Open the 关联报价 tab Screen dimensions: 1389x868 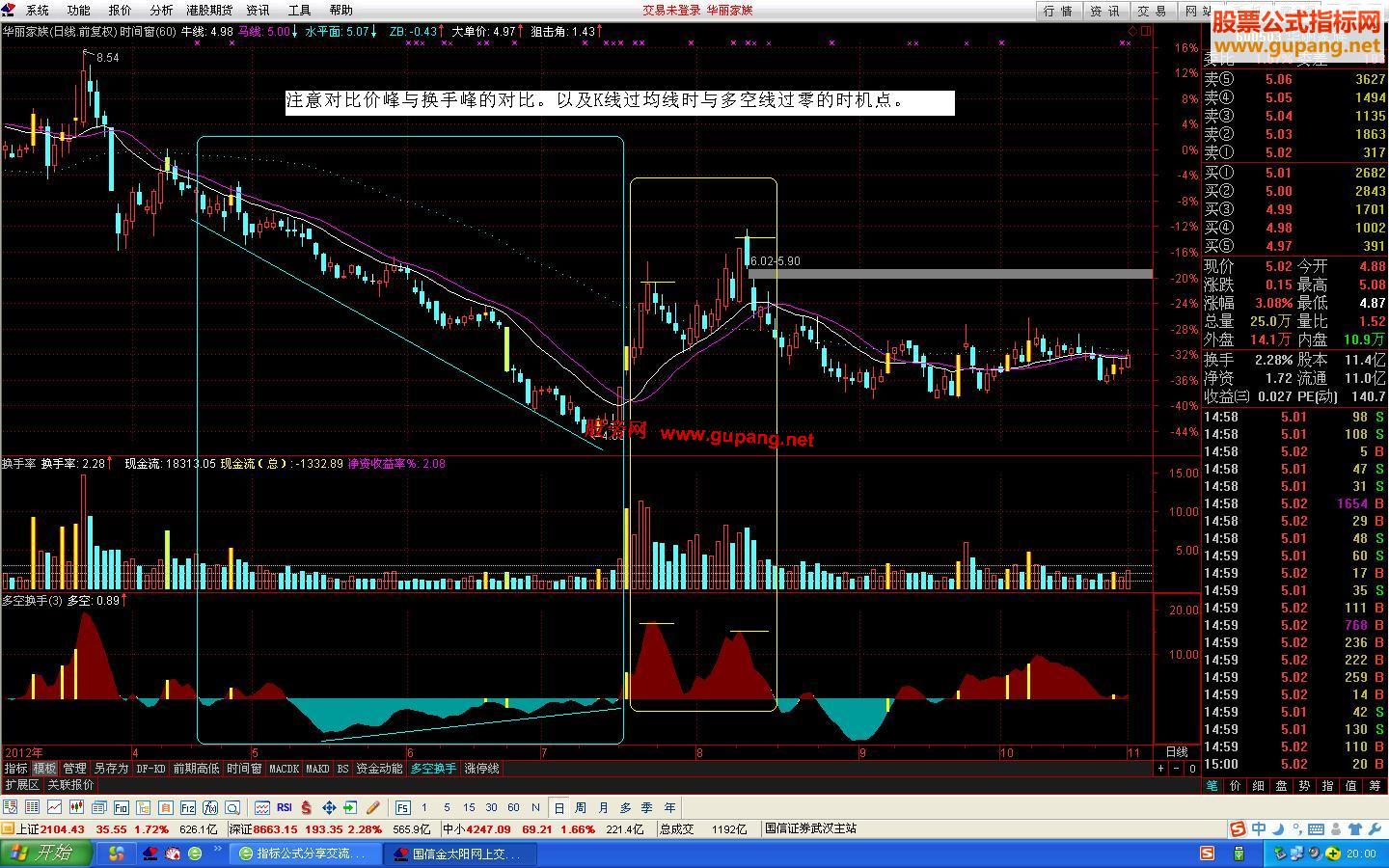pyautogui.click(x=70, y=785)
